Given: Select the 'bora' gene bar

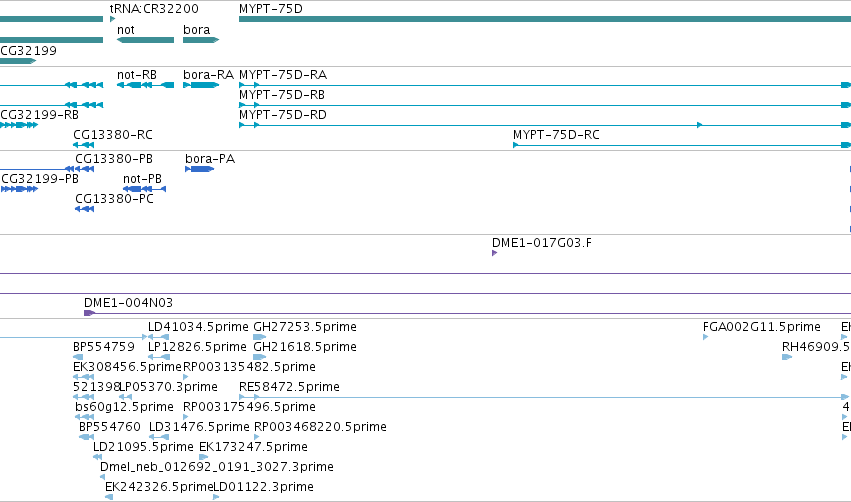Looking at the screenshot, I should pos(201,40).
